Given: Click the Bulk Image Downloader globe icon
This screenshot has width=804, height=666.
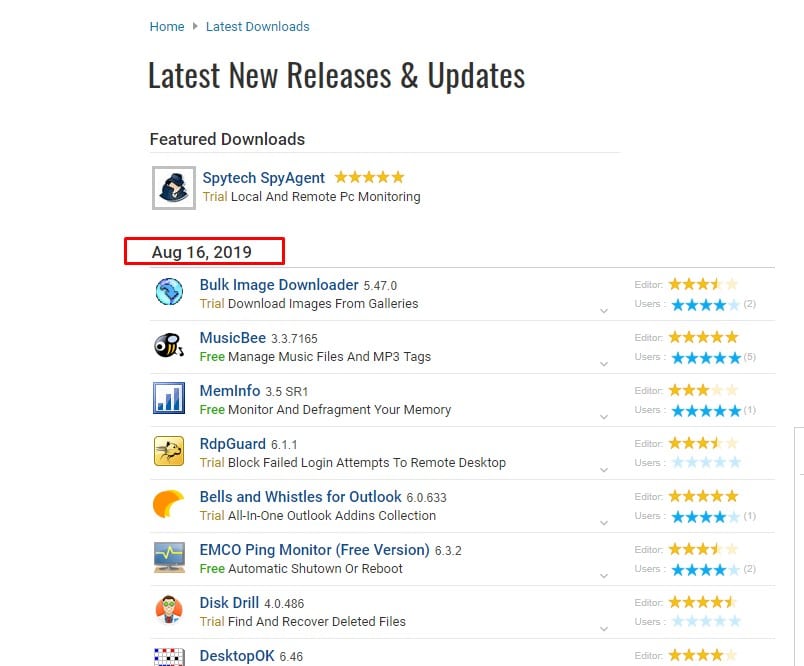Looking at the screenshot, I should [x=169, y=292].
